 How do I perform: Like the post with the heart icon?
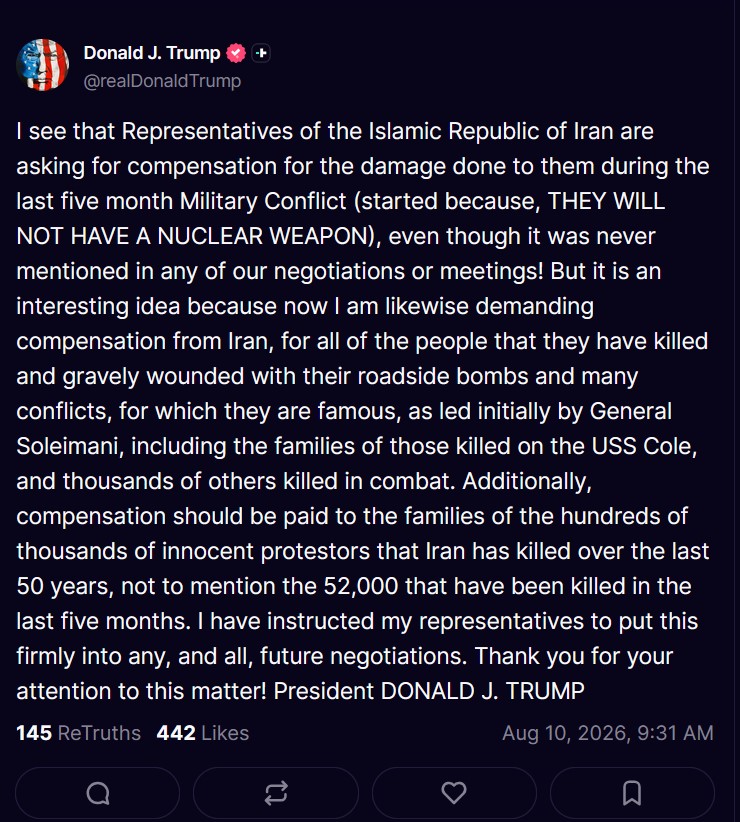point(454,793)
